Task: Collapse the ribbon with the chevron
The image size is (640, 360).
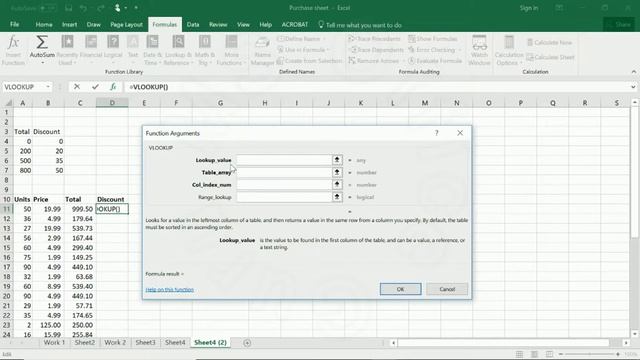Action: click(633, 72)
